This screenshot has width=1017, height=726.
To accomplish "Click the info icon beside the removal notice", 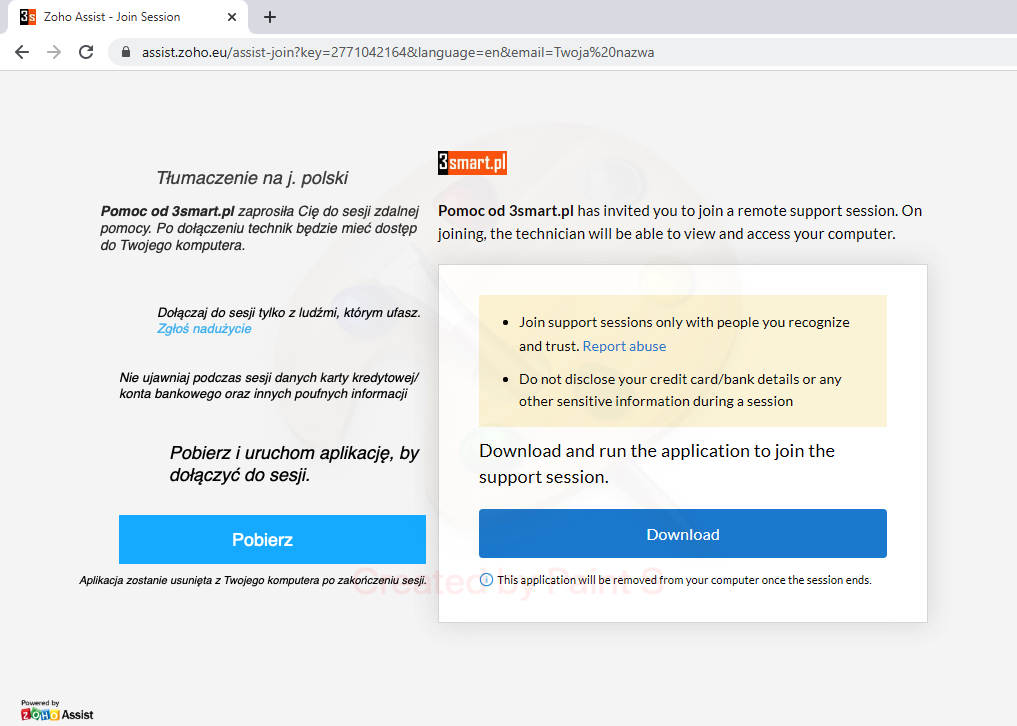I will (x=486, y=580).
